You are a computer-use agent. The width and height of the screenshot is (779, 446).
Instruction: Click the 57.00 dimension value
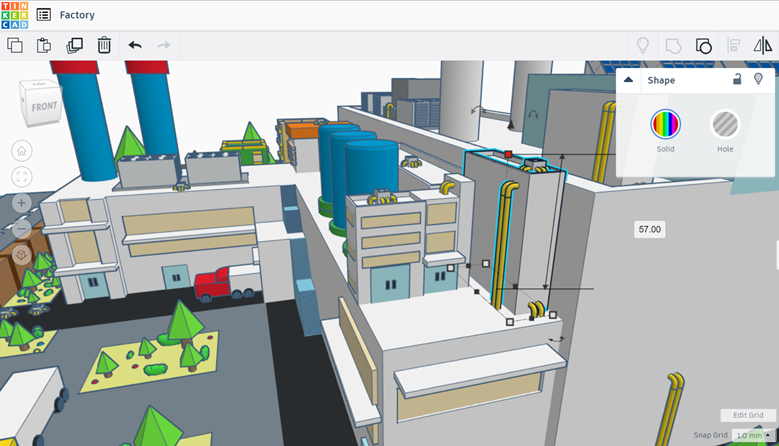click(649, 229)
